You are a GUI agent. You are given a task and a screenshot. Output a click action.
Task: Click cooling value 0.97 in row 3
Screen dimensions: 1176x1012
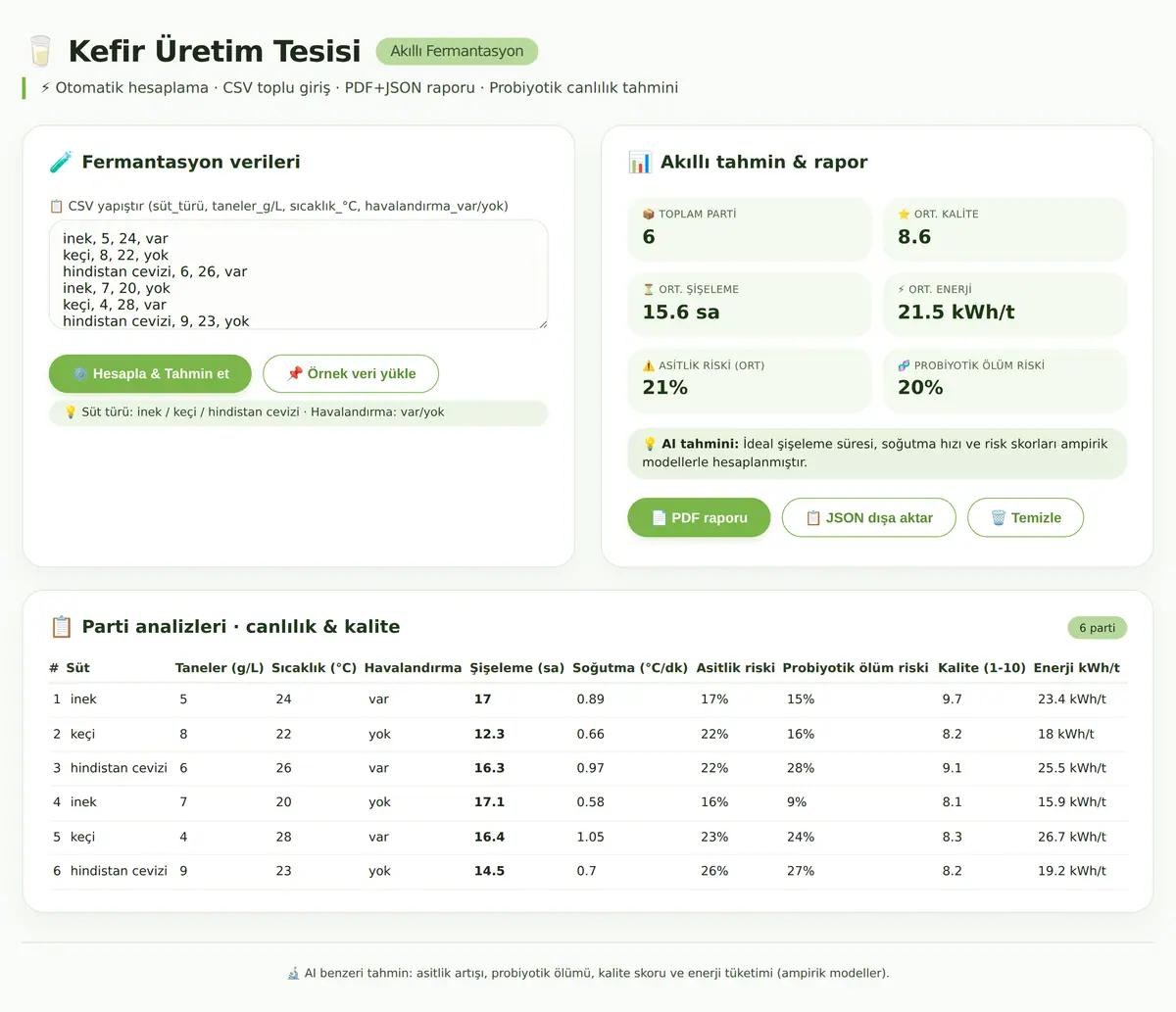(x=590, y=769)
